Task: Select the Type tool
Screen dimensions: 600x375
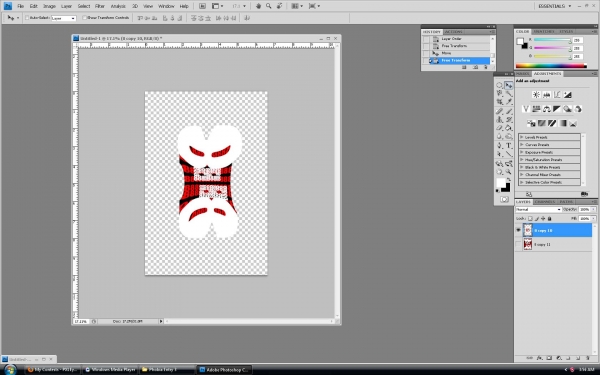Action: point(509,146)
